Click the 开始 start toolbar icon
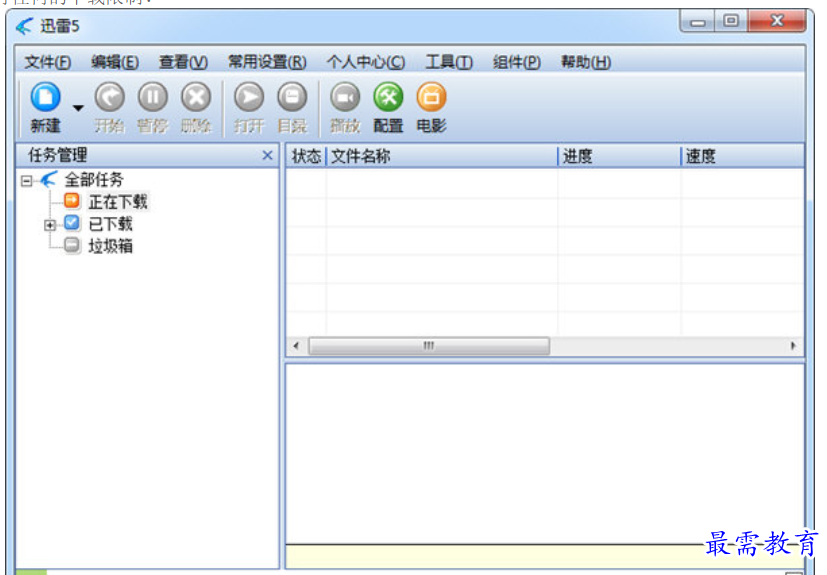This screenshot has height=575, width=827. [110, 107]
